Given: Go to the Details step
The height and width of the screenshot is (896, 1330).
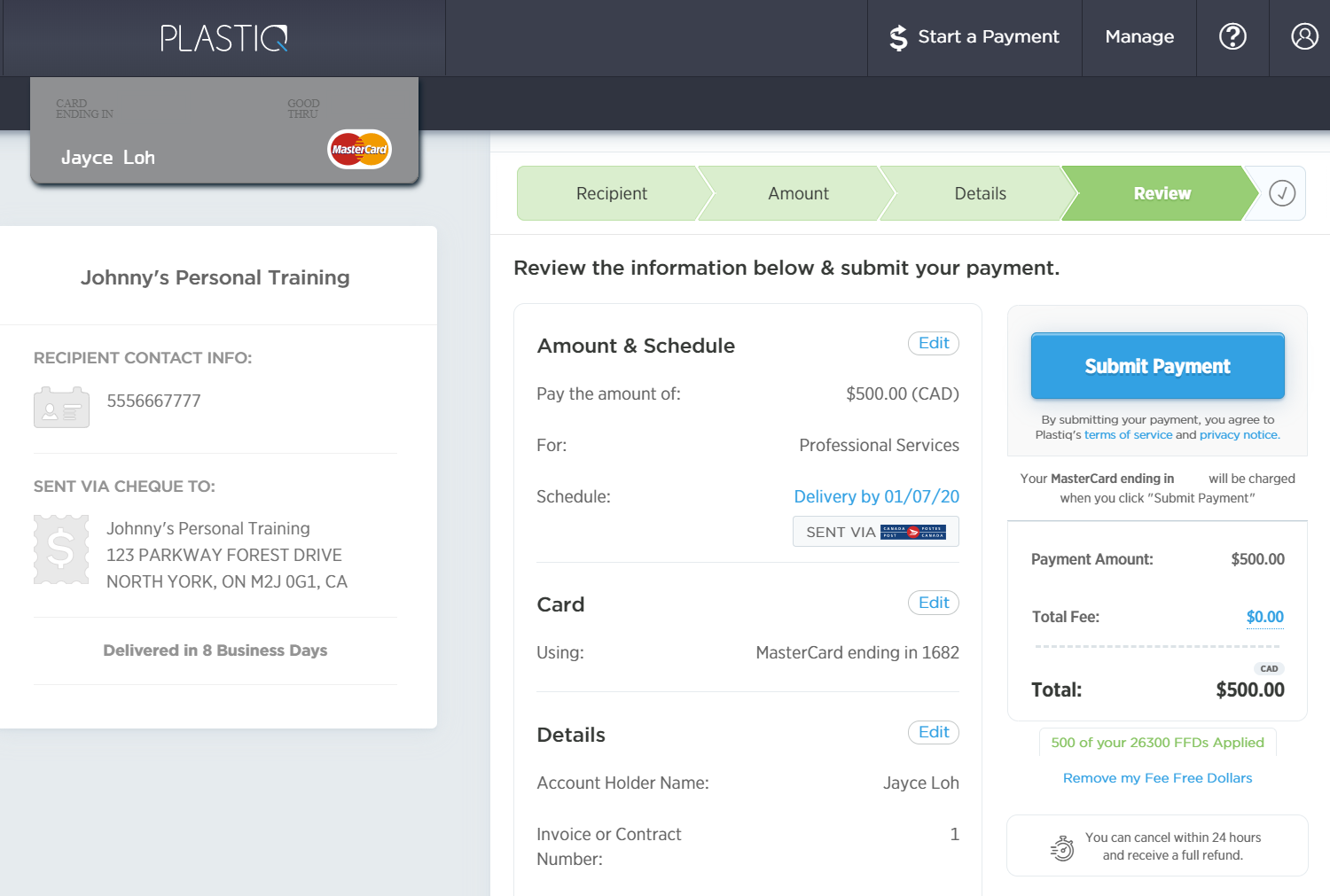Looking at the screenshot, I should click(980, 193).
